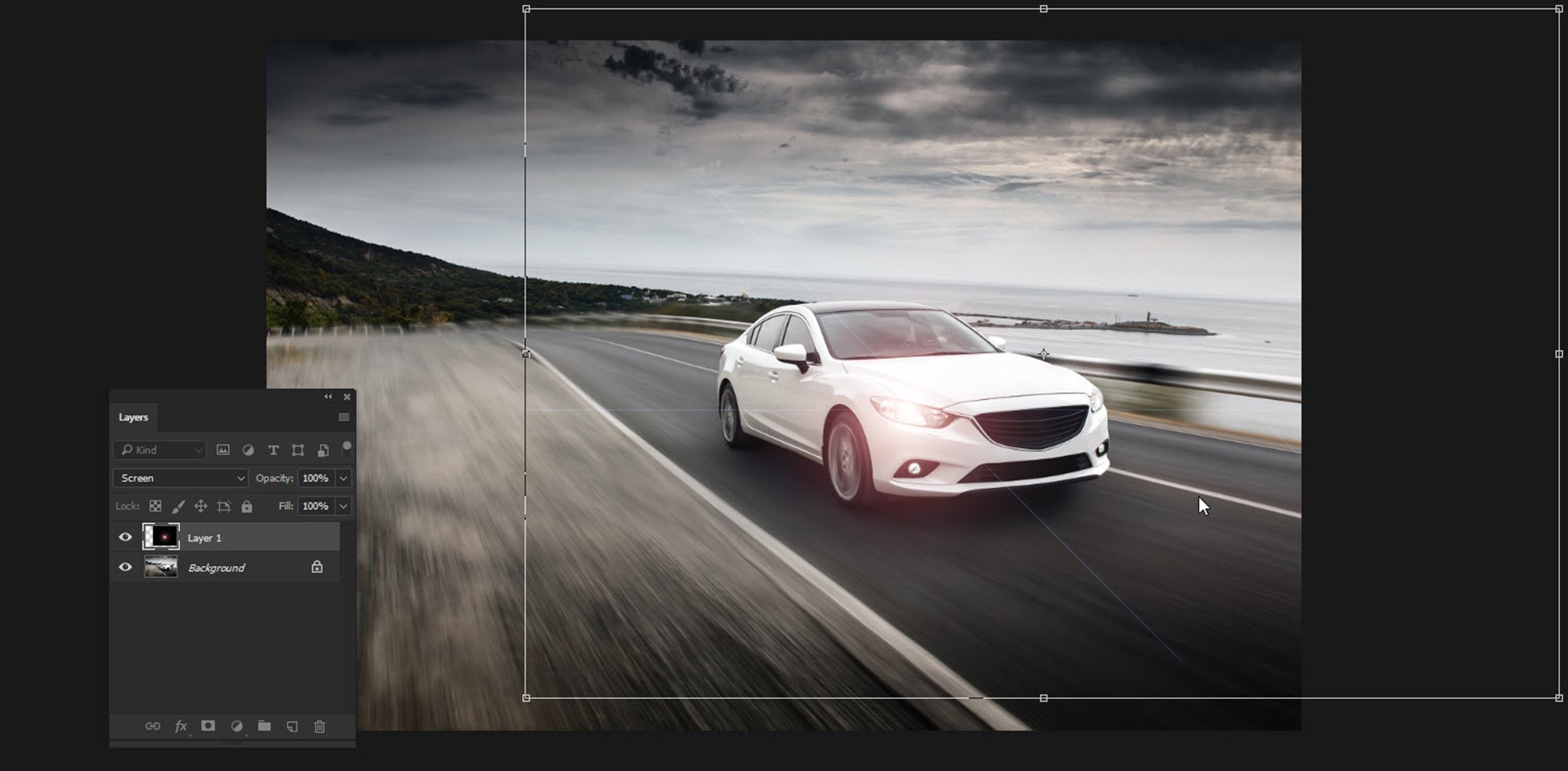
Task: Open the Screen blend mode dropdown
Action: click(x=180, y=478)
